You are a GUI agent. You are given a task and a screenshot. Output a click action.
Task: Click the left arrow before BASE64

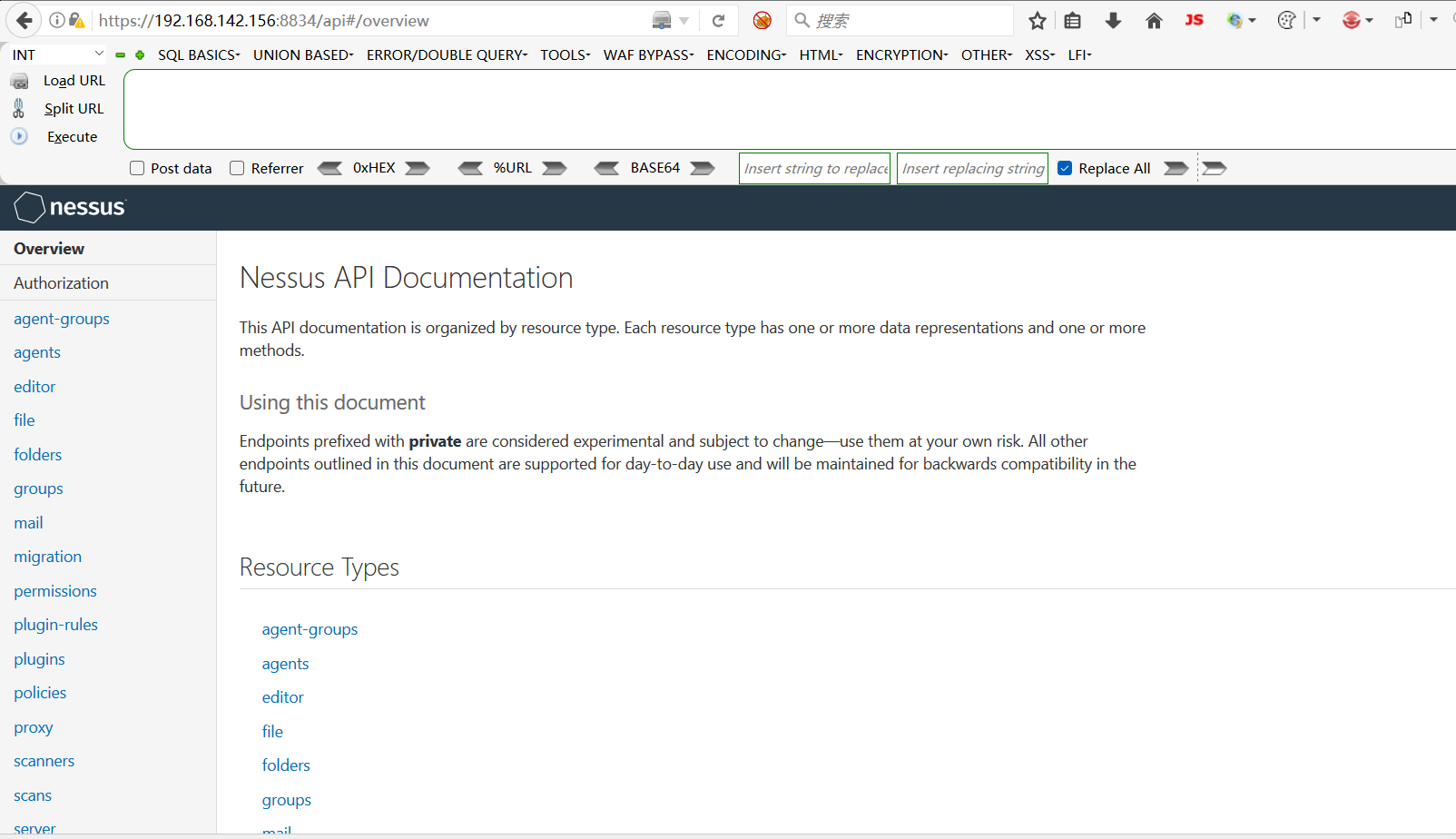(606, 168)
